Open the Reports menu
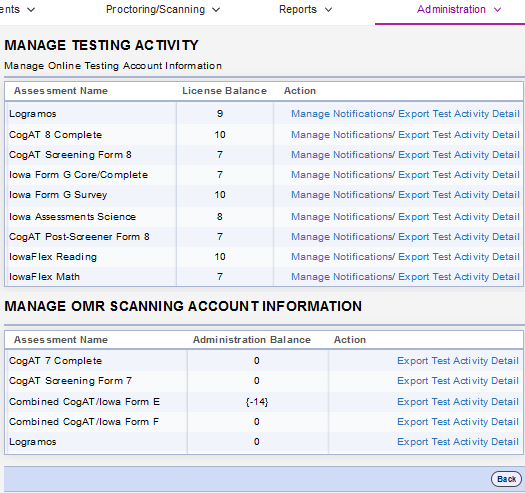This screenshot has width=525, height=493. click(305, 9)
